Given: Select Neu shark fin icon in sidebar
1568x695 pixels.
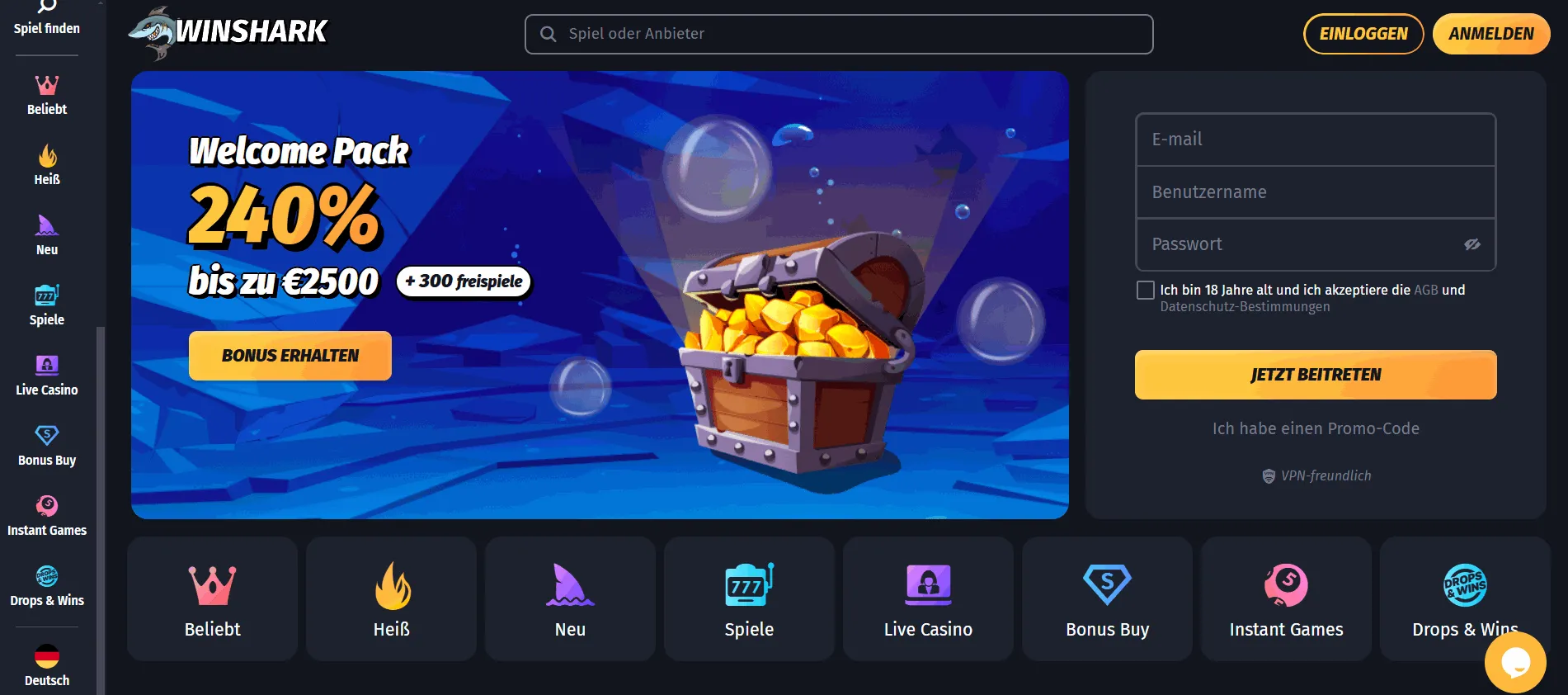Looking at the screenshot, I should pos(47,225).
